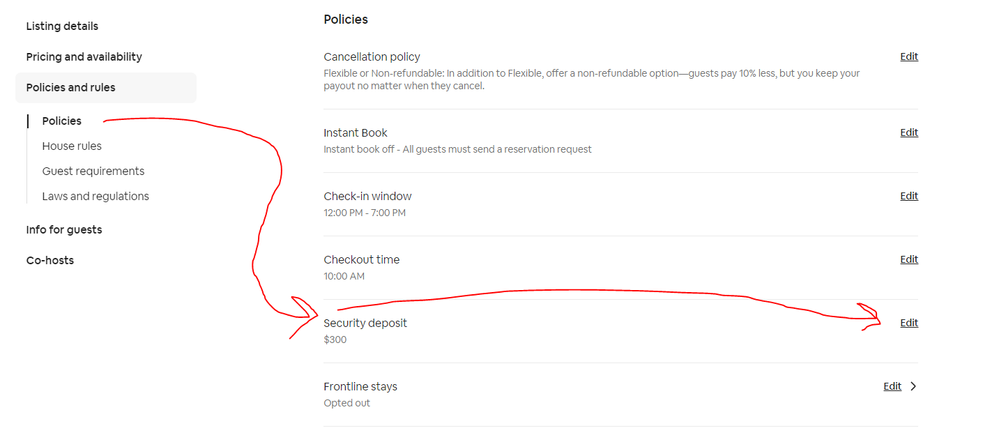Click the Instant Book row title
Image resolution: width=999 pixels, height=442 pixels.
(355, 133)
